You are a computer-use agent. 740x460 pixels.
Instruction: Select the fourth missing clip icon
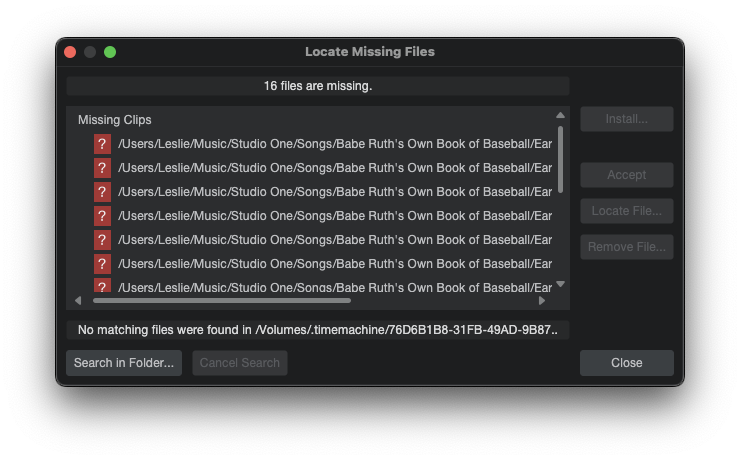(102, 216)
